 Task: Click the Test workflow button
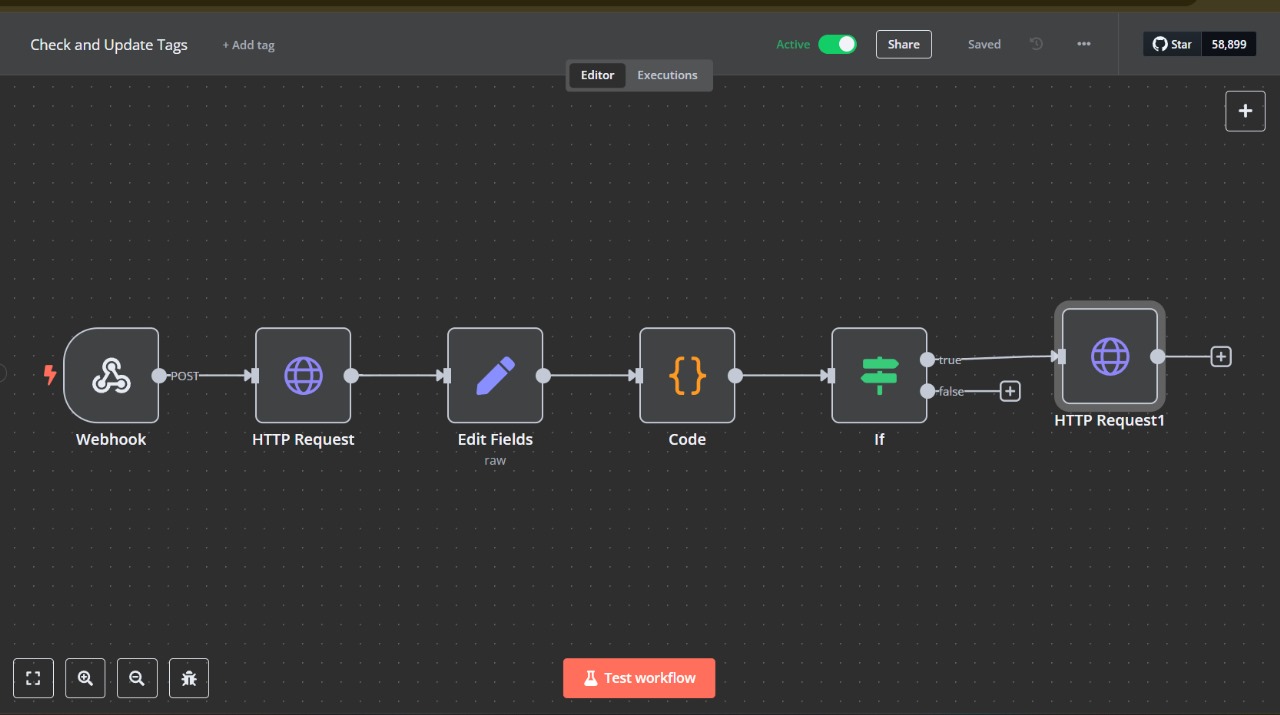[639, 678]
